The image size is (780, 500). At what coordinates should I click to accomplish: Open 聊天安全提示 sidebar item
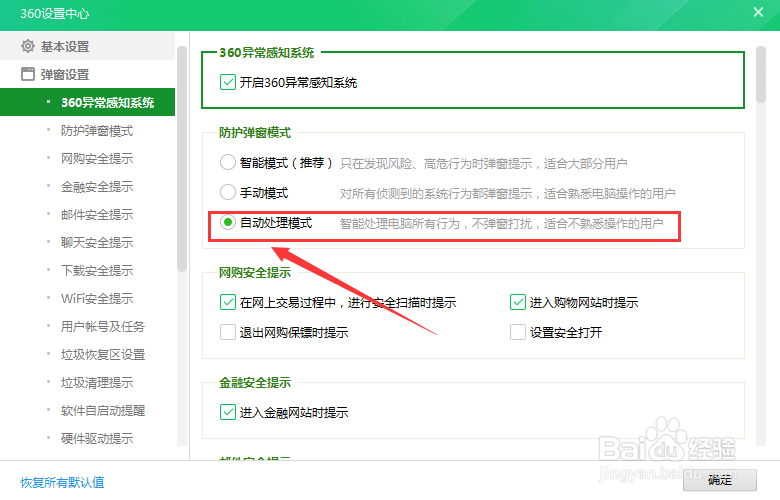[x=97, y=242]
